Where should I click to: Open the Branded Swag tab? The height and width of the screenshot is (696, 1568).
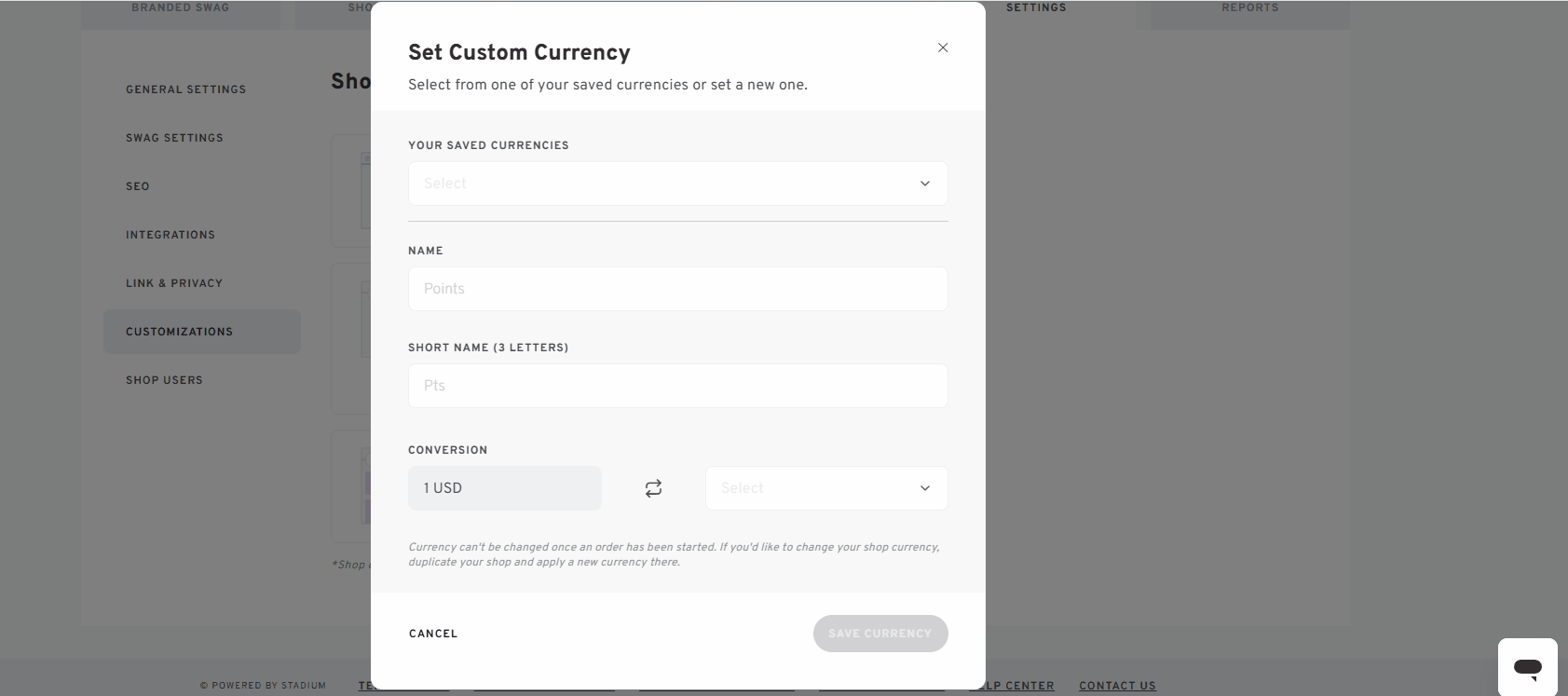pyautogui.click(x=180, y=7)
